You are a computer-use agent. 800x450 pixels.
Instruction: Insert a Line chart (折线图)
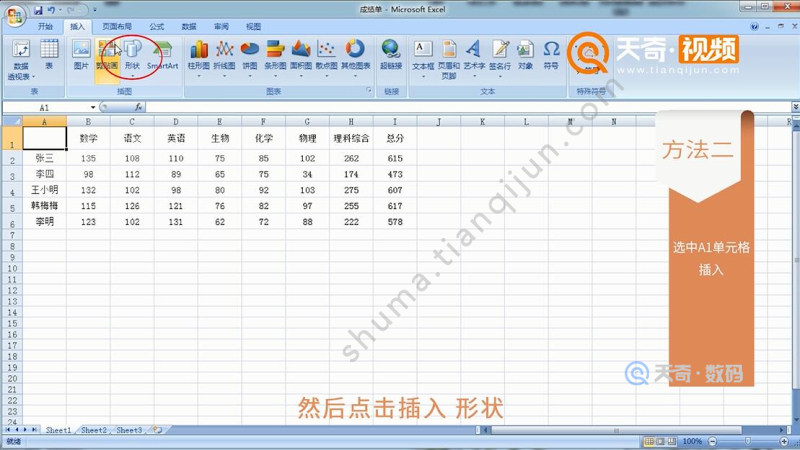pos(224,58)
